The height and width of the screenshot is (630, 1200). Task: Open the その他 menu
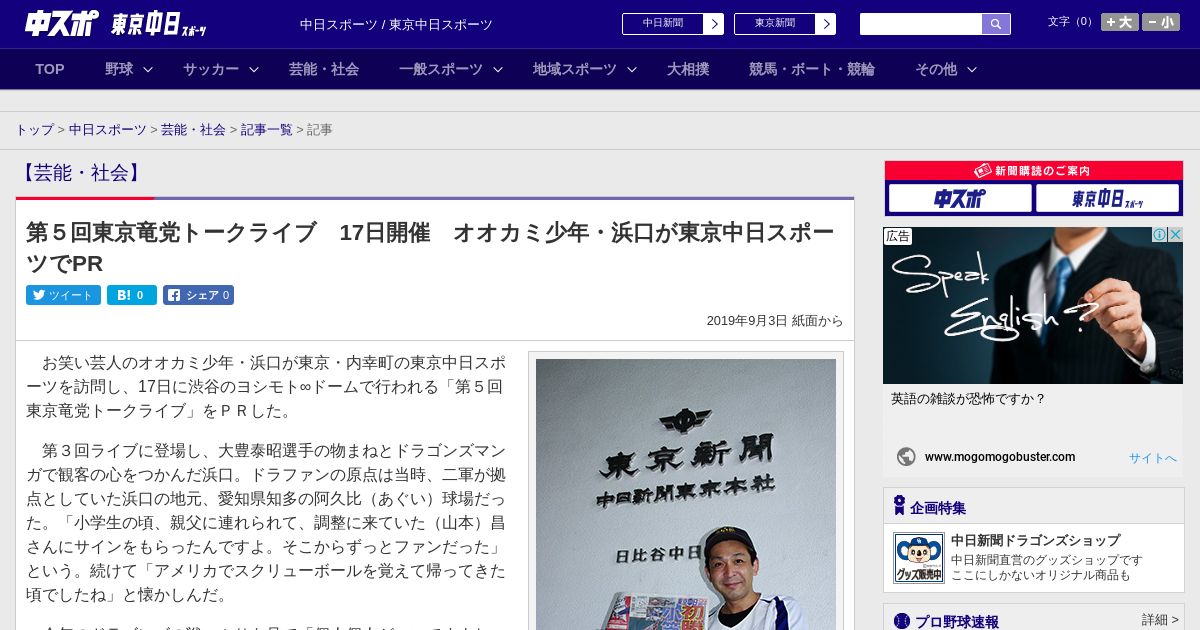click(x=936, y=69)
